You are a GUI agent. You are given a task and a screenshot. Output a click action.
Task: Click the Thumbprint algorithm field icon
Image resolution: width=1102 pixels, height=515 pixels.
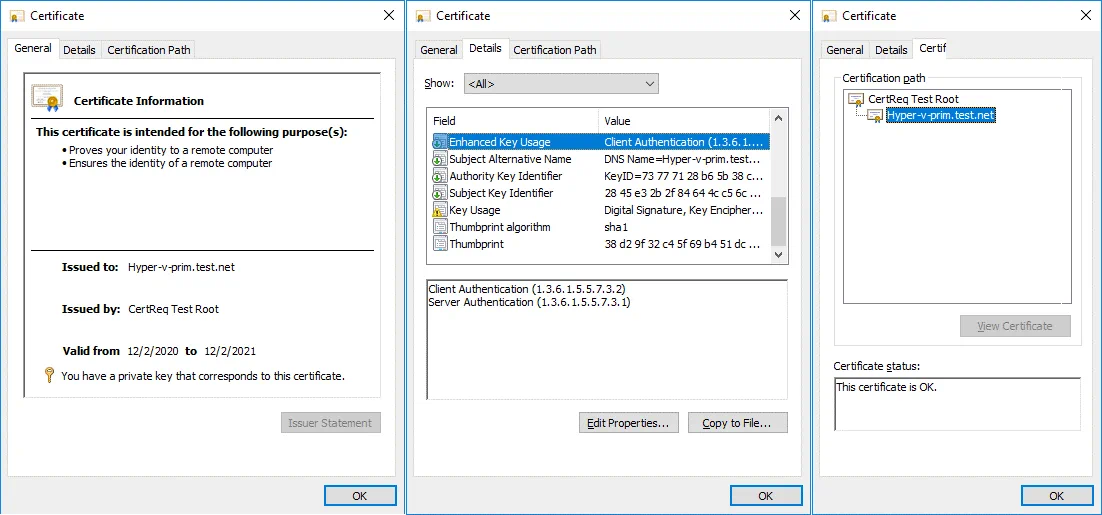(439, 227)
